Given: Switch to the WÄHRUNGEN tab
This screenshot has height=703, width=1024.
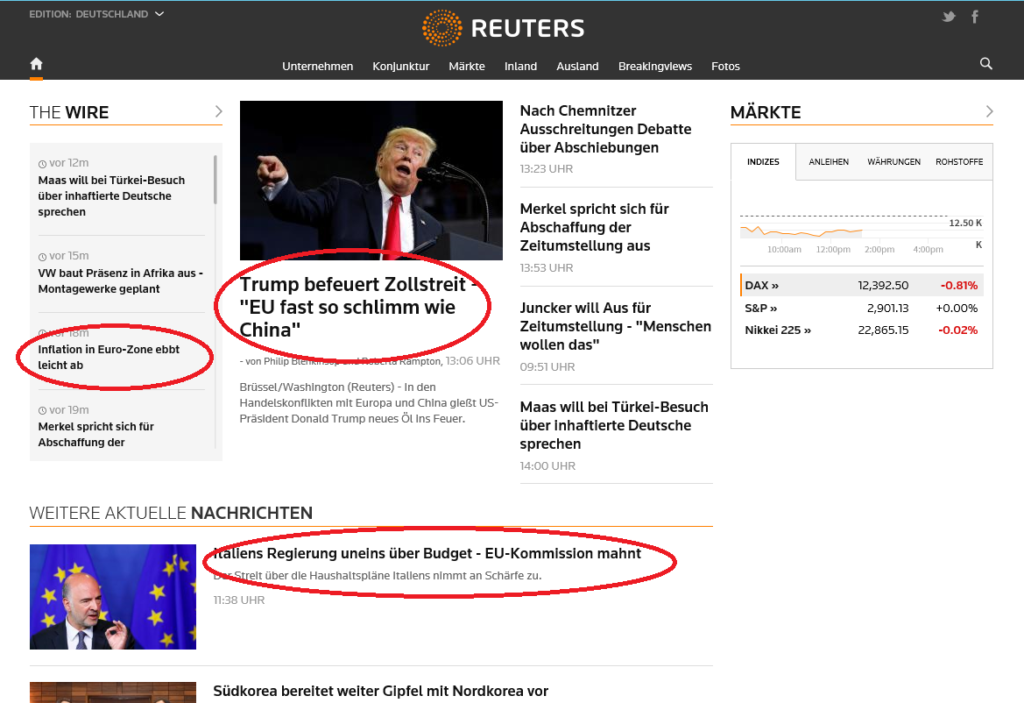Looking at the screenshot, I should click(895, 161).
